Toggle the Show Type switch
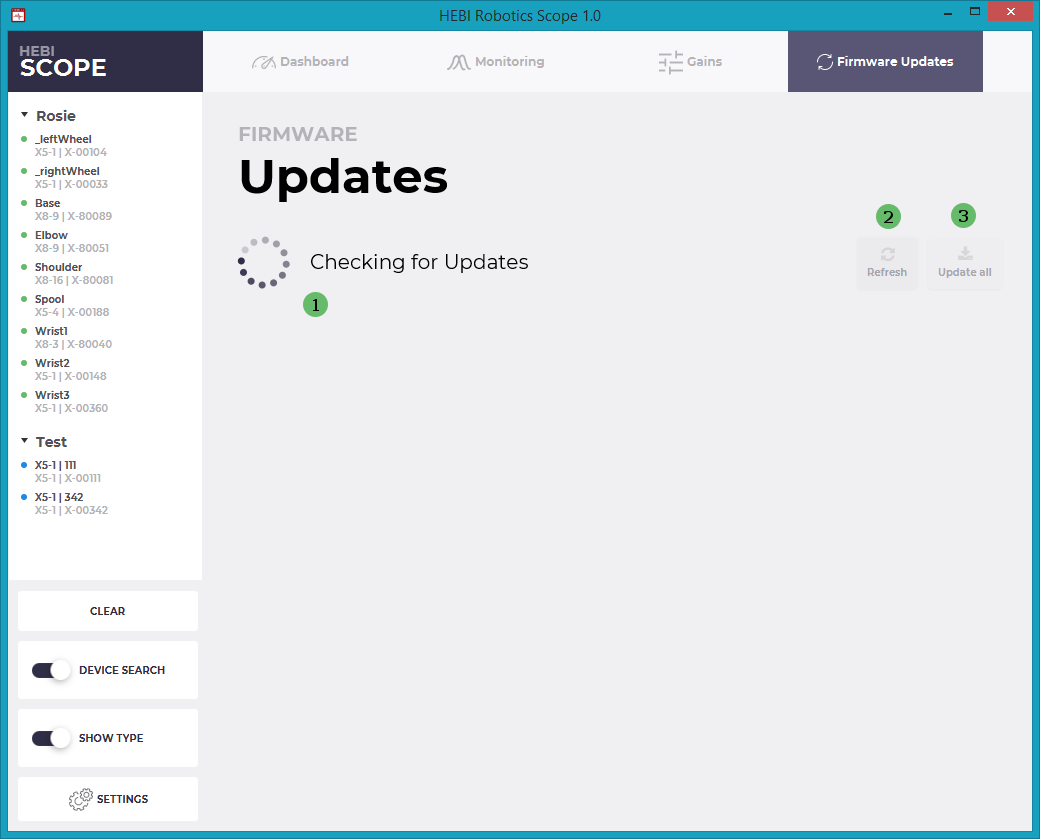Viewport: 1040px width, 839px height. coord(50,738)
